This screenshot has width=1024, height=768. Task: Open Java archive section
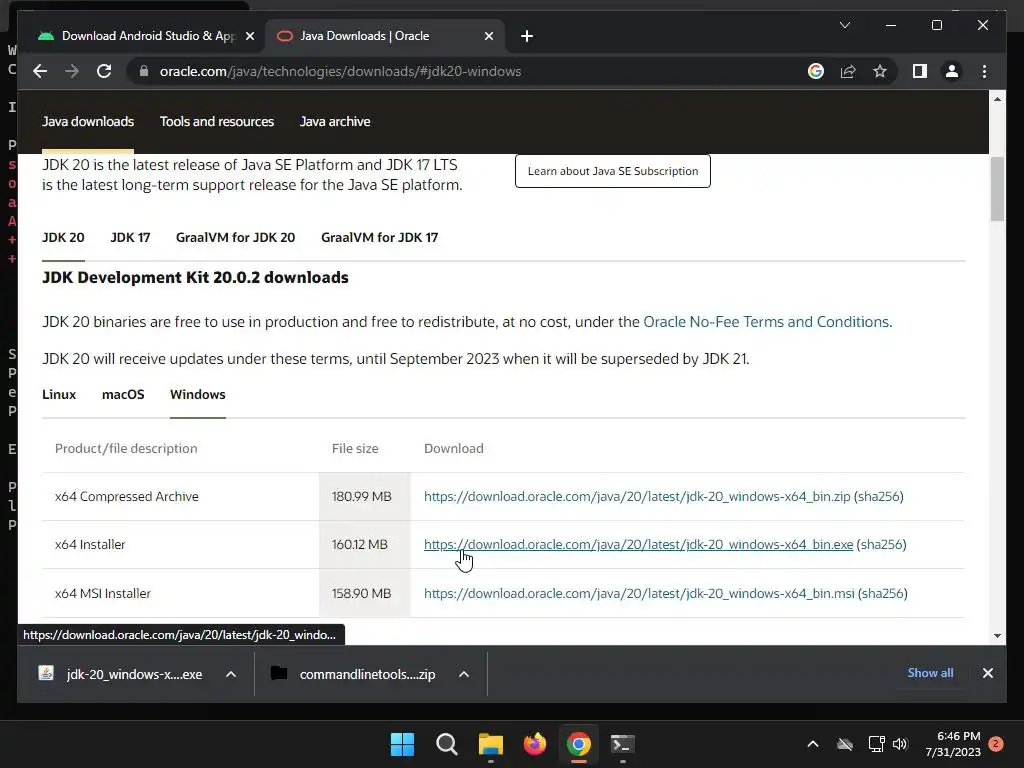[335, 121]
